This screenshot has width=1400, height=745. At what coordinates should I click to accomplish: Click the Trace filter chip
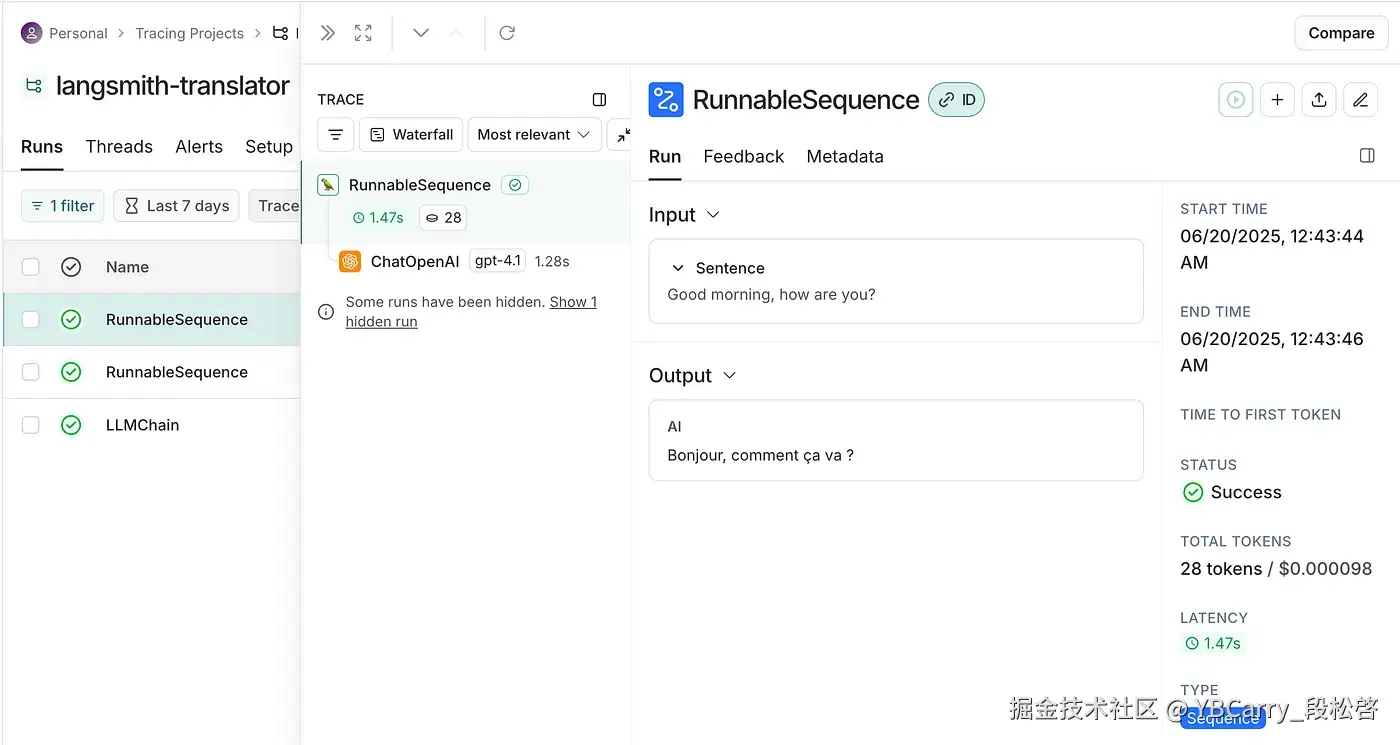(275, 206)
